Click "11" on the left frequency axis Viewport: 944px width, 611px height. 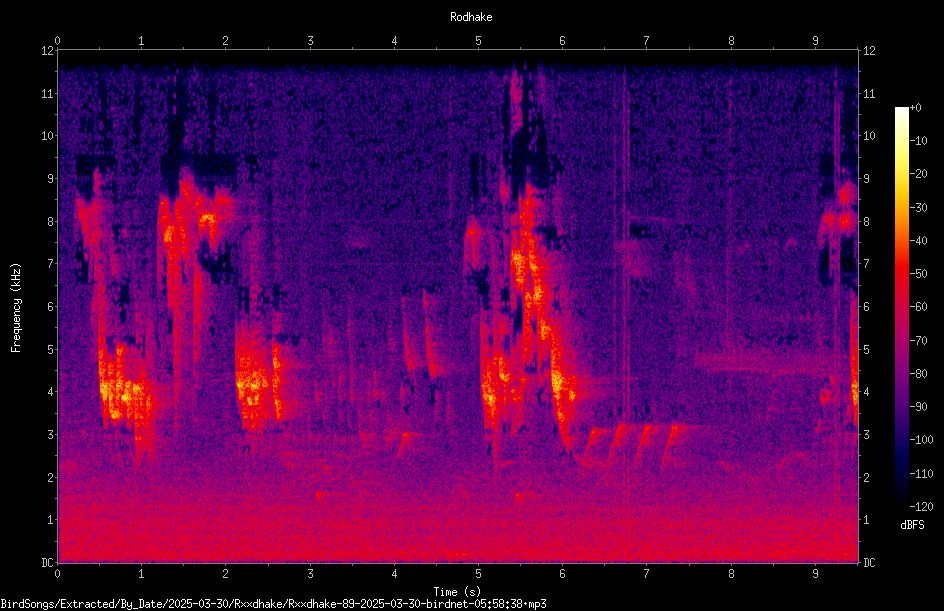(x=47, y=93)
